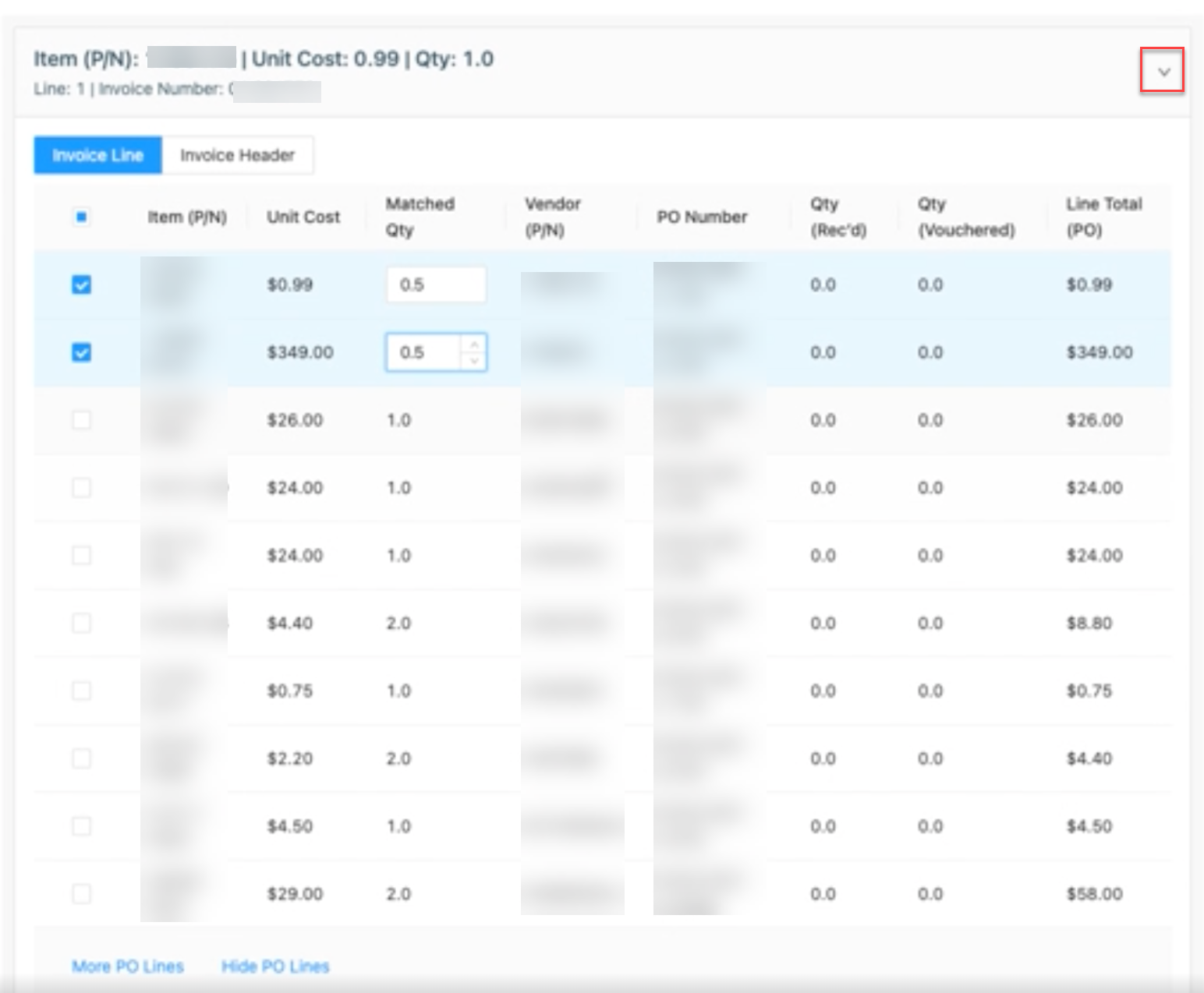
Task: Select the Item (P/N) column header
Action: click(187, 217)
